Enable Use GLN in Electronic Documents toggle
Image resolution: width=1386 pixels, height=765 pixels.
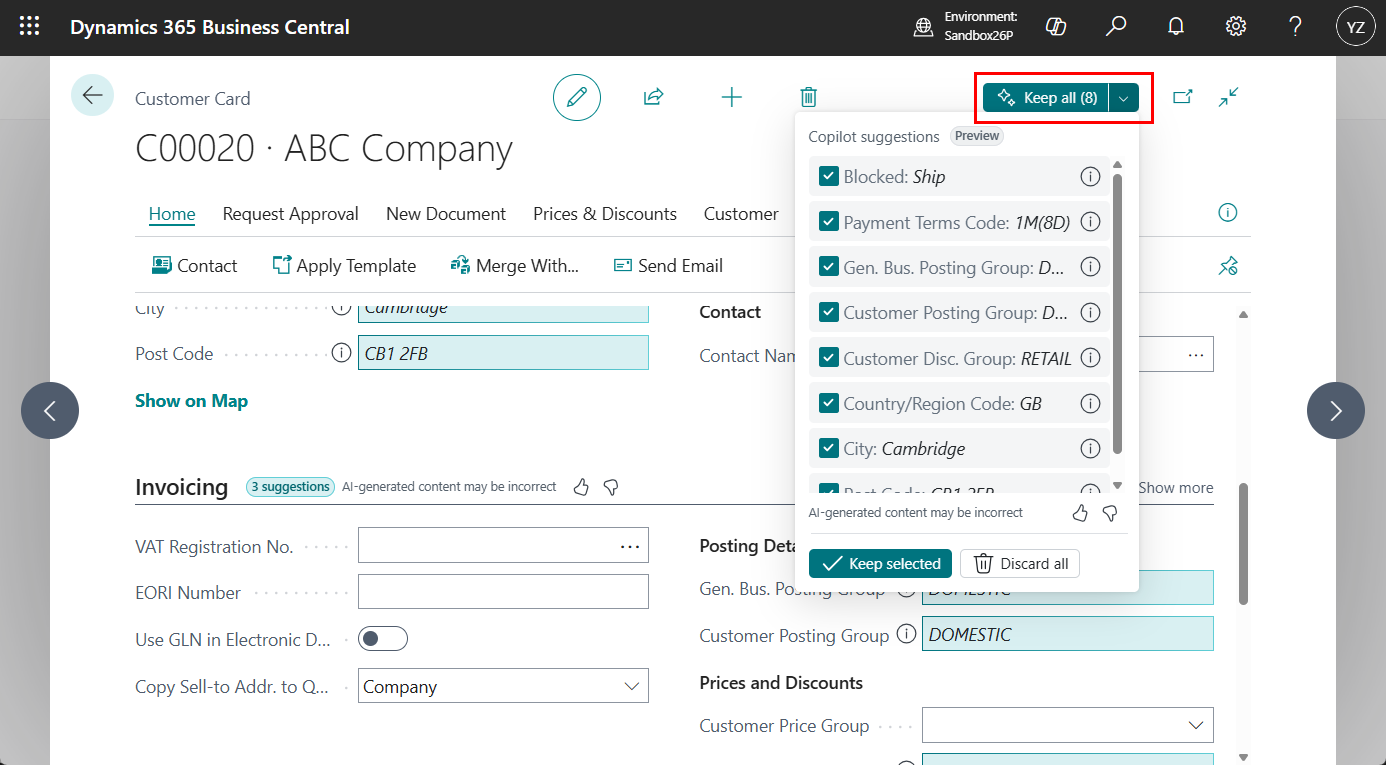383,638
